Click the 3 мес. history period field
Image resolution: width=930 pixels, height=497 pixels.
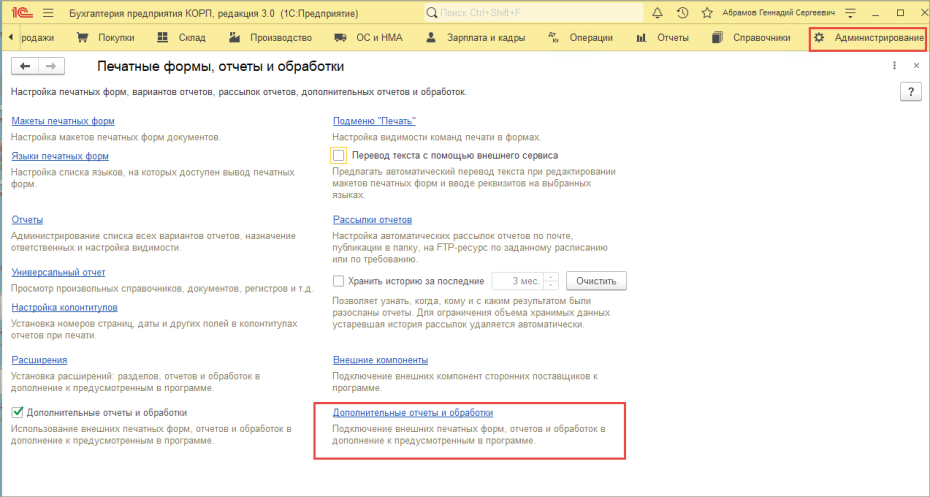coord(518,281)
